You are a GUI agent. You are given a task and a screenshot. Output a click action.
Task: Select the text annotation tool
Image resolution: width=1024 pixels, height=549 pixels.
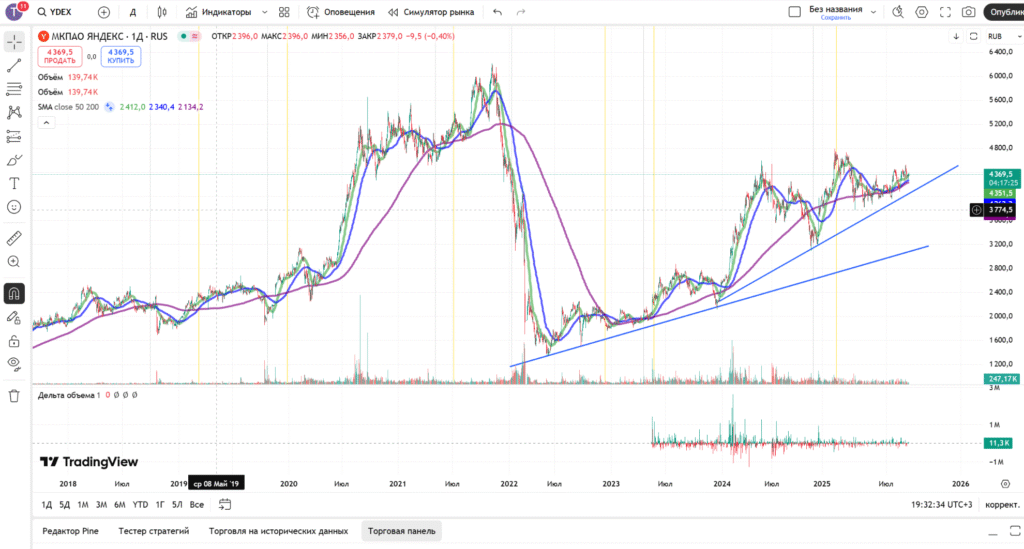click(x=14, y=183)
